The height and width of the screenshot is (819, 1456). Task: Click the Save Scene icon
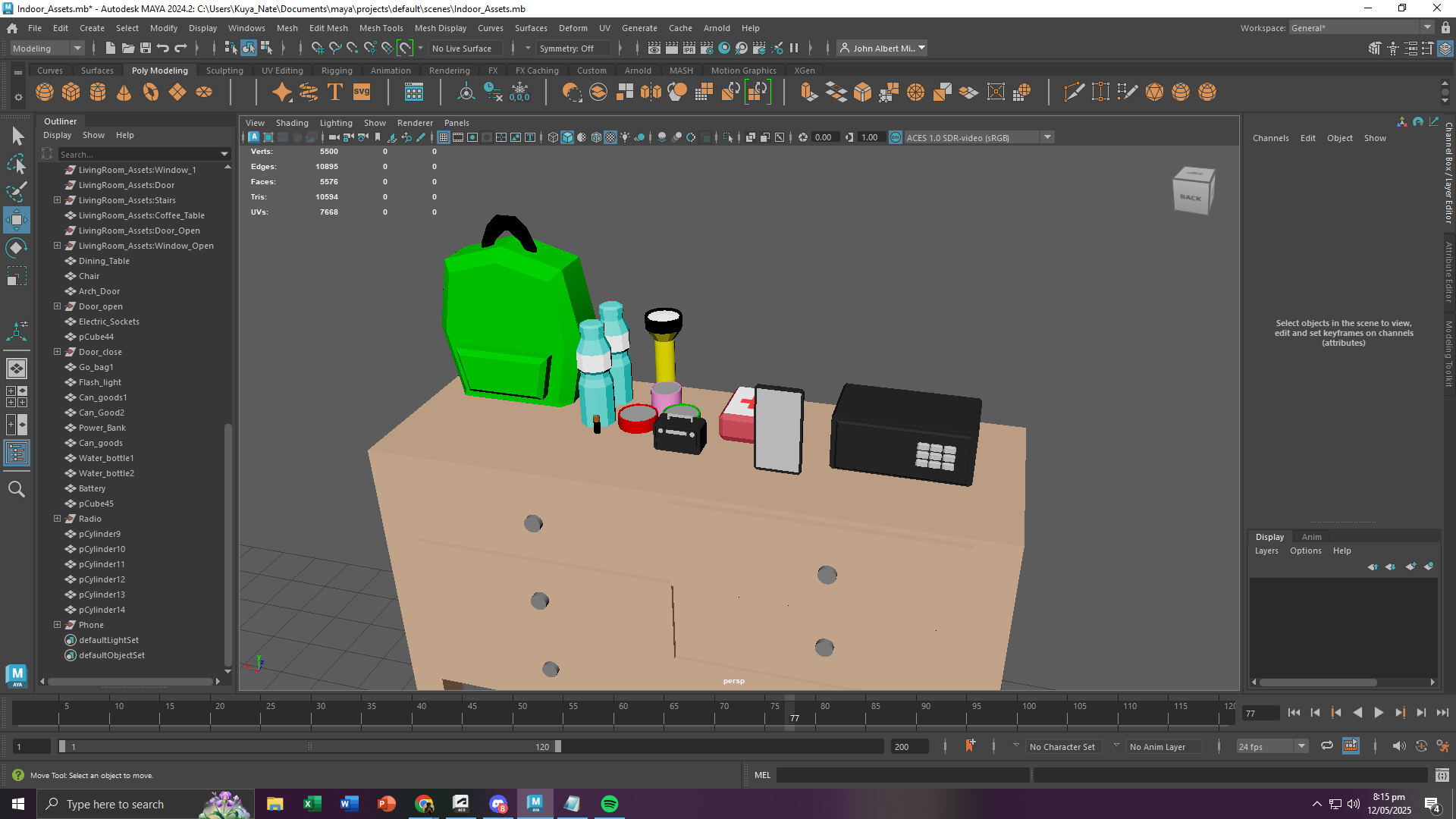[146, 48]
